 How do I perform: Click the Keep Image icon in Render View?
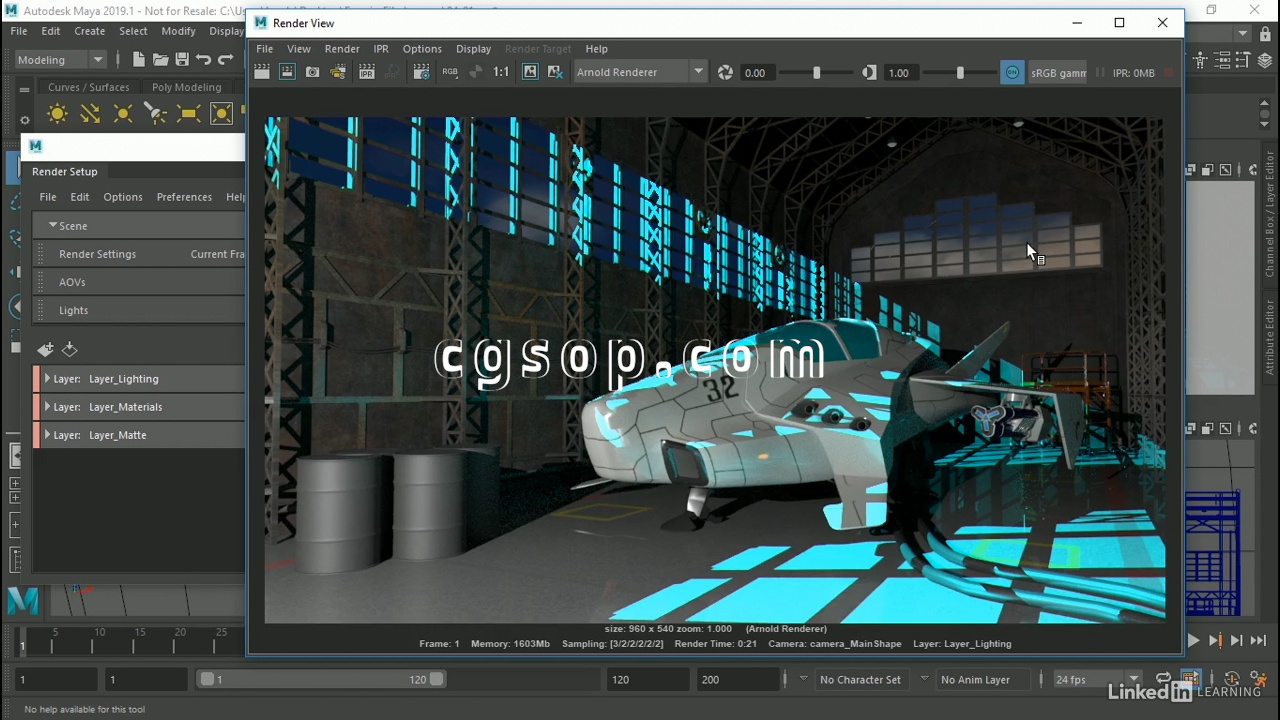click(x=530, y=72)
